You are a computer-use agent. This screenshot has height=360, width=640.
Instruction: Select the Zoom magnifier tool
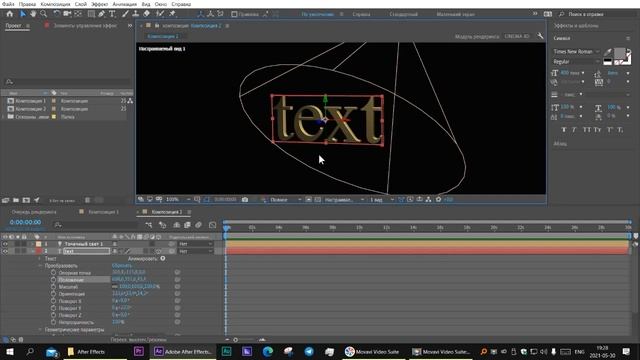point(43,14)
